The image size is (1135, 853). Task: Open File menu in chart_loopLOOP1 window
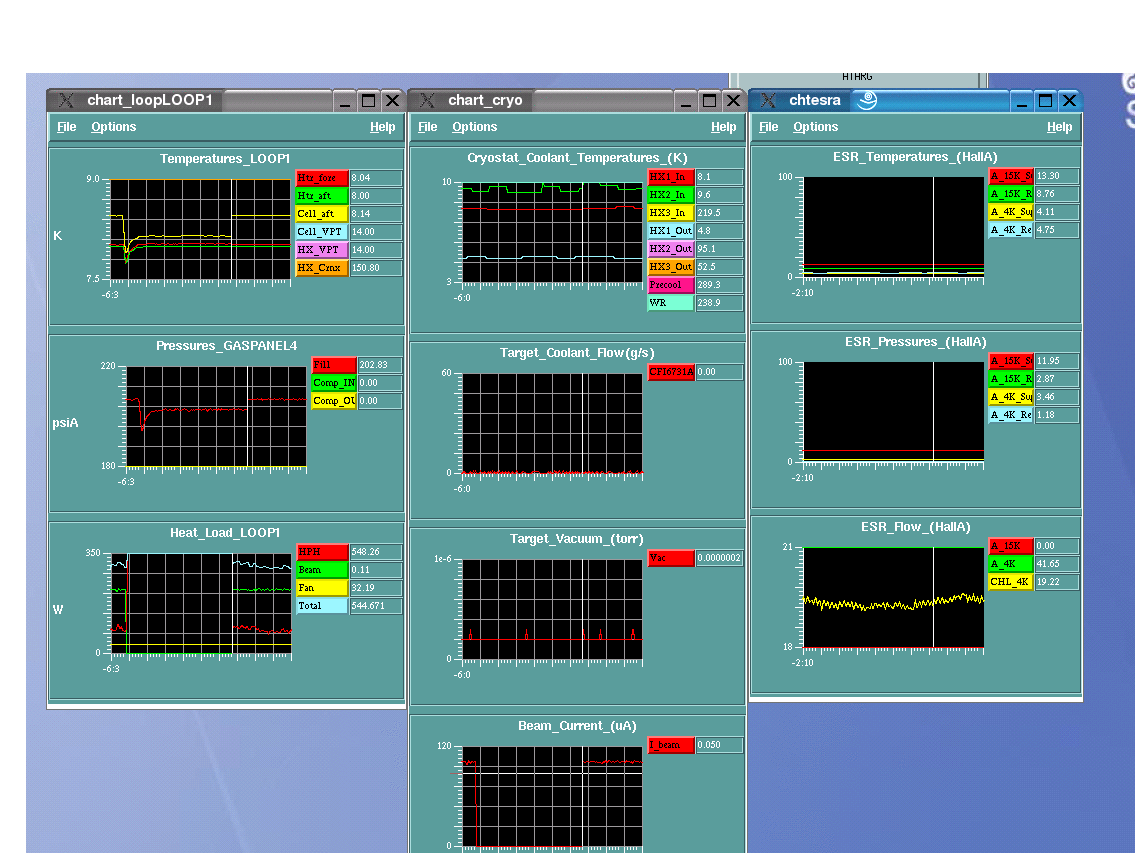tap(67, 127)
